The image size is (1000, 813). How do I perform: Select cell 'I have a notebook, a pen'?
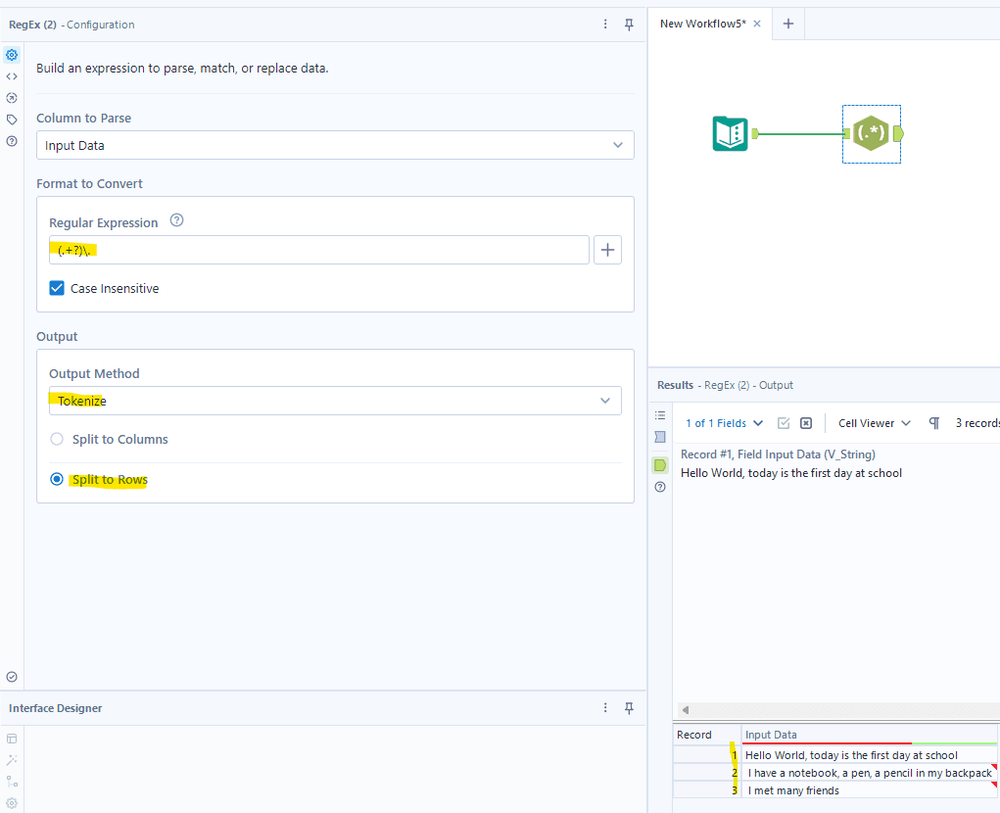[x=869, y=773]
